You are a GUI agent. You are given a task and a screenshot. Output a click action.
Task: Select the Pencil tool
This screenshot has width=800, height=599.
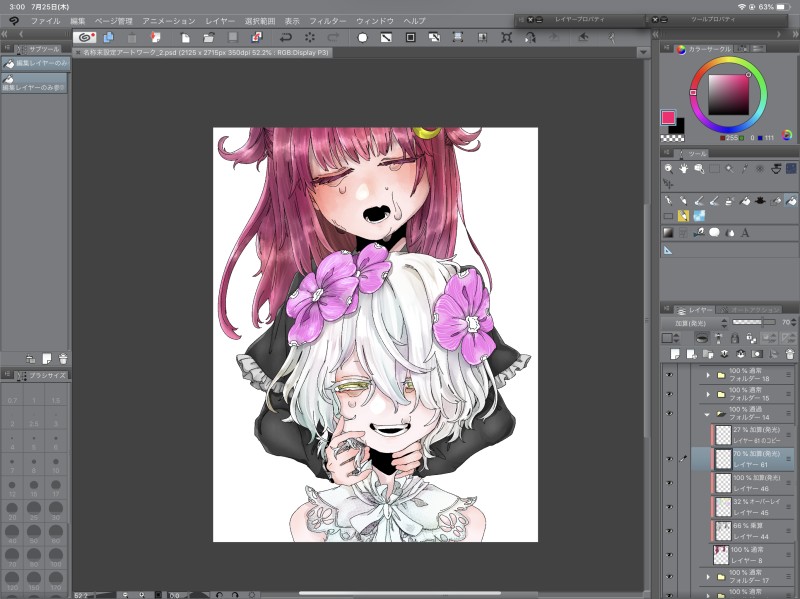tap(684, 201)
